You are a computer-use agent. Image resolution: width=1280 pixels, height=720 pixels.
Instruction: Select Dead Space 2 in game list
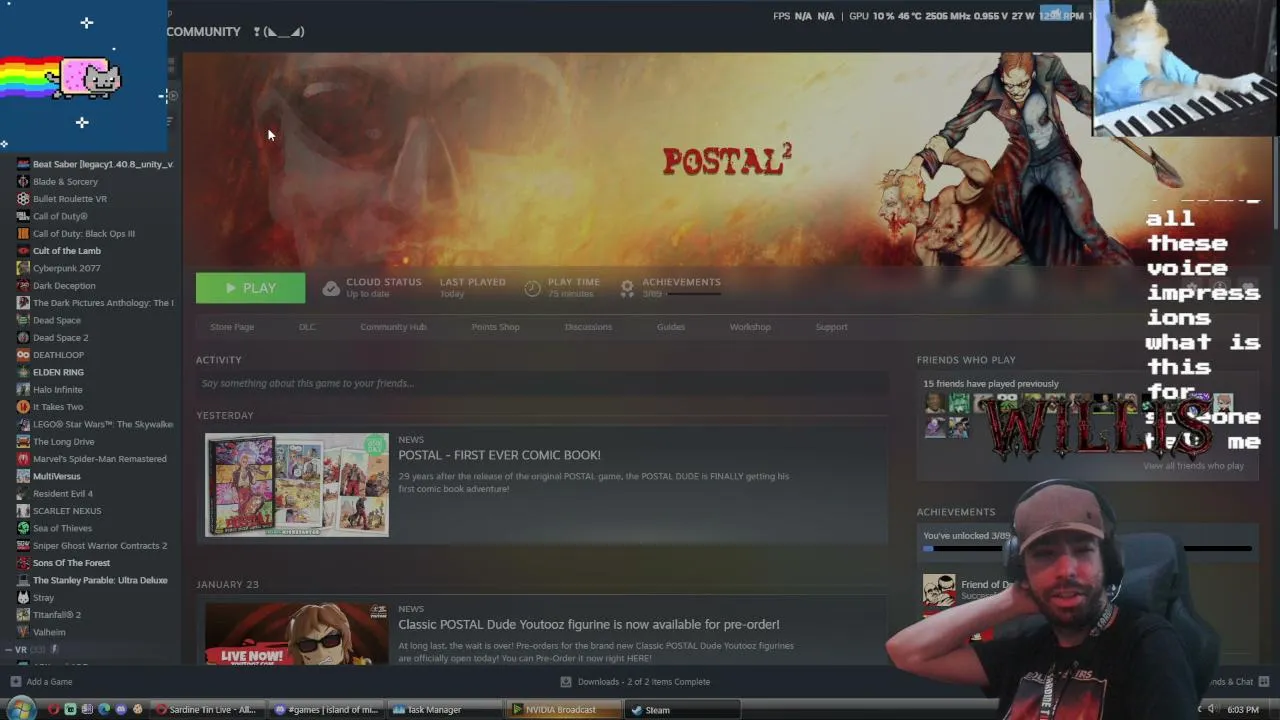tap(61, 337)
